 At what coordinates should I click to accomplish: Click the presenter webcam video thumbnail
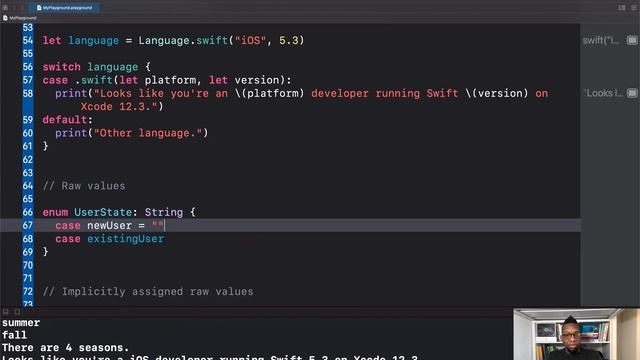(576, 334)
